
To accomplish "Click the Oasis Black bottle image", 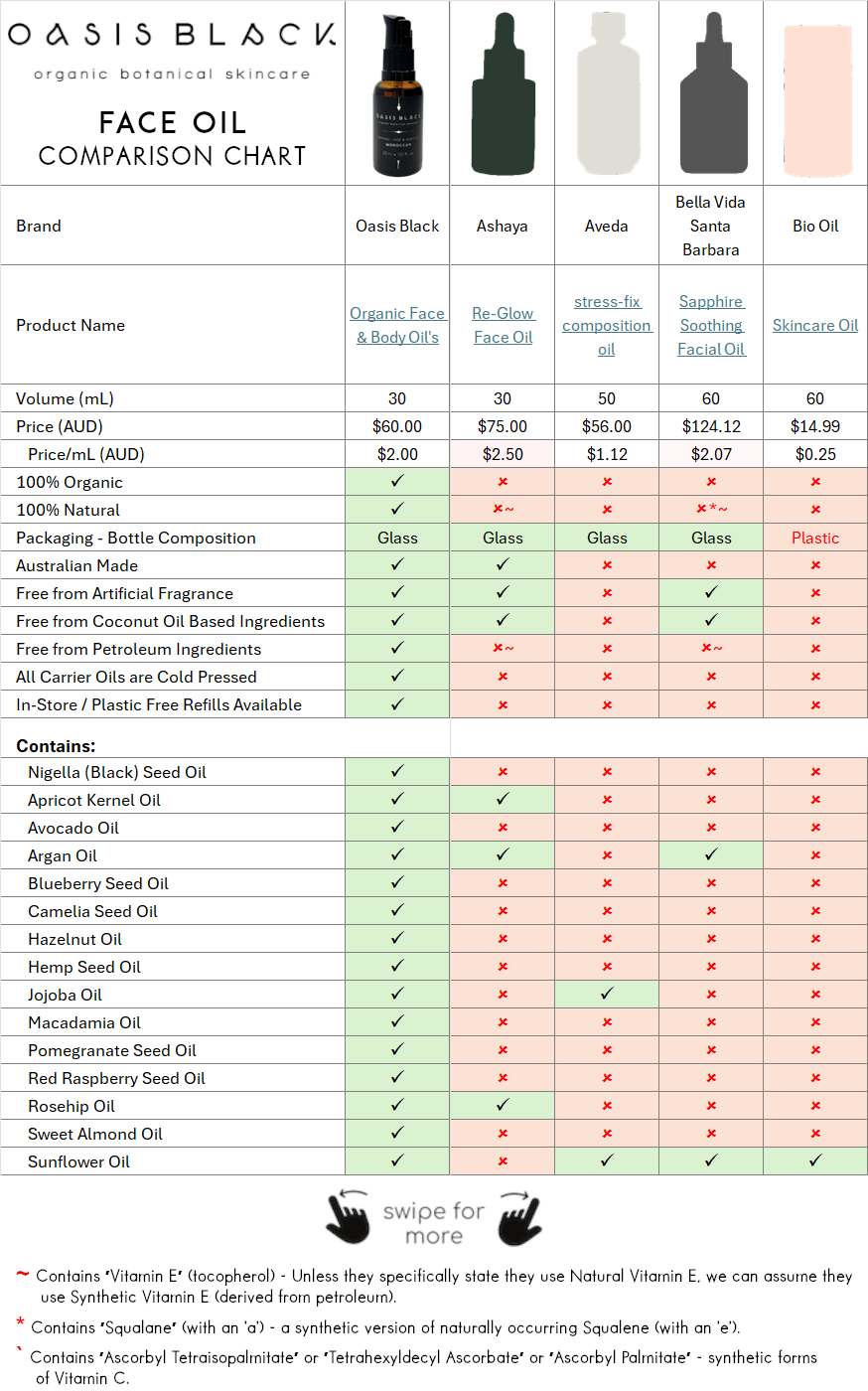I will [397, 94].
